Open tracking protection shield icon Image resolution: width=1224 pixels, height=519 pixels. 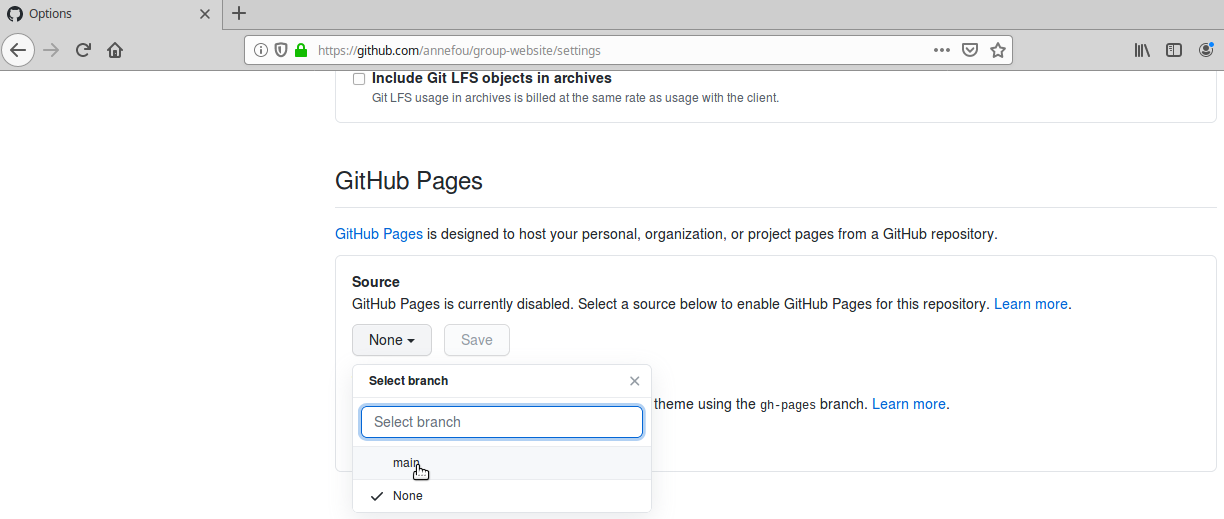click(x=280, y=50)
